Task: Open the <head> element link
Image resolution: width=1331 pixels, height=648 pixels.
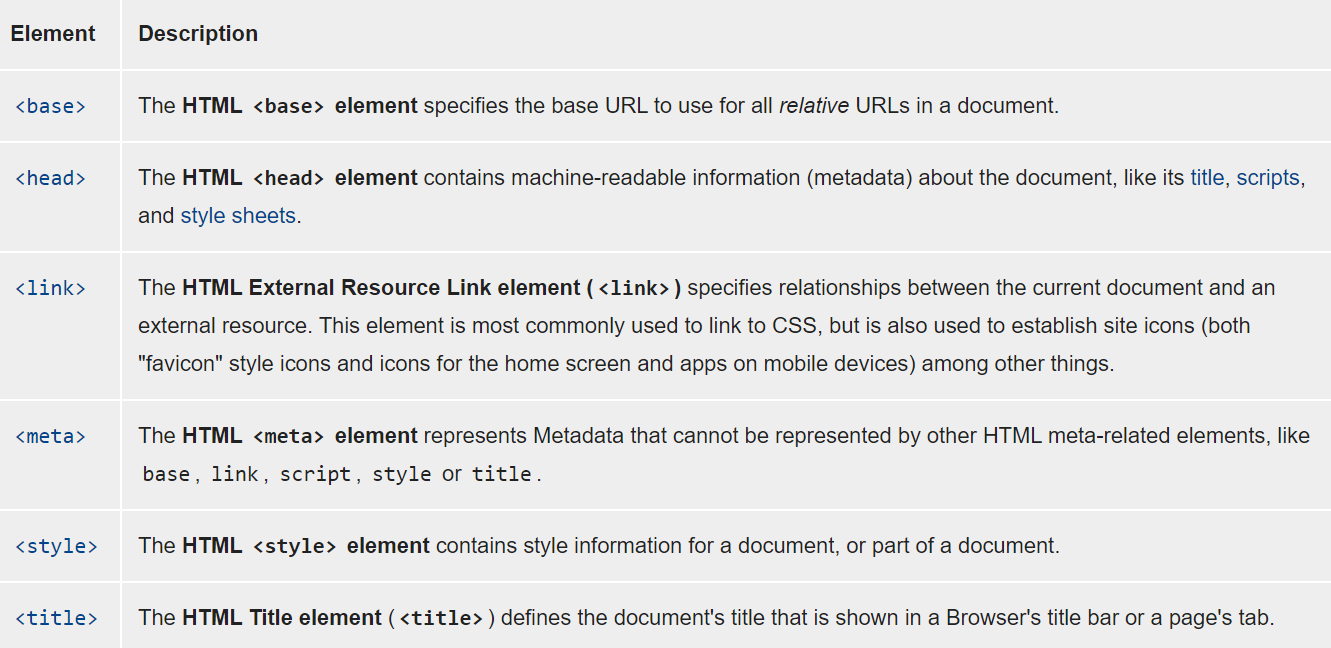Action: 50,179
